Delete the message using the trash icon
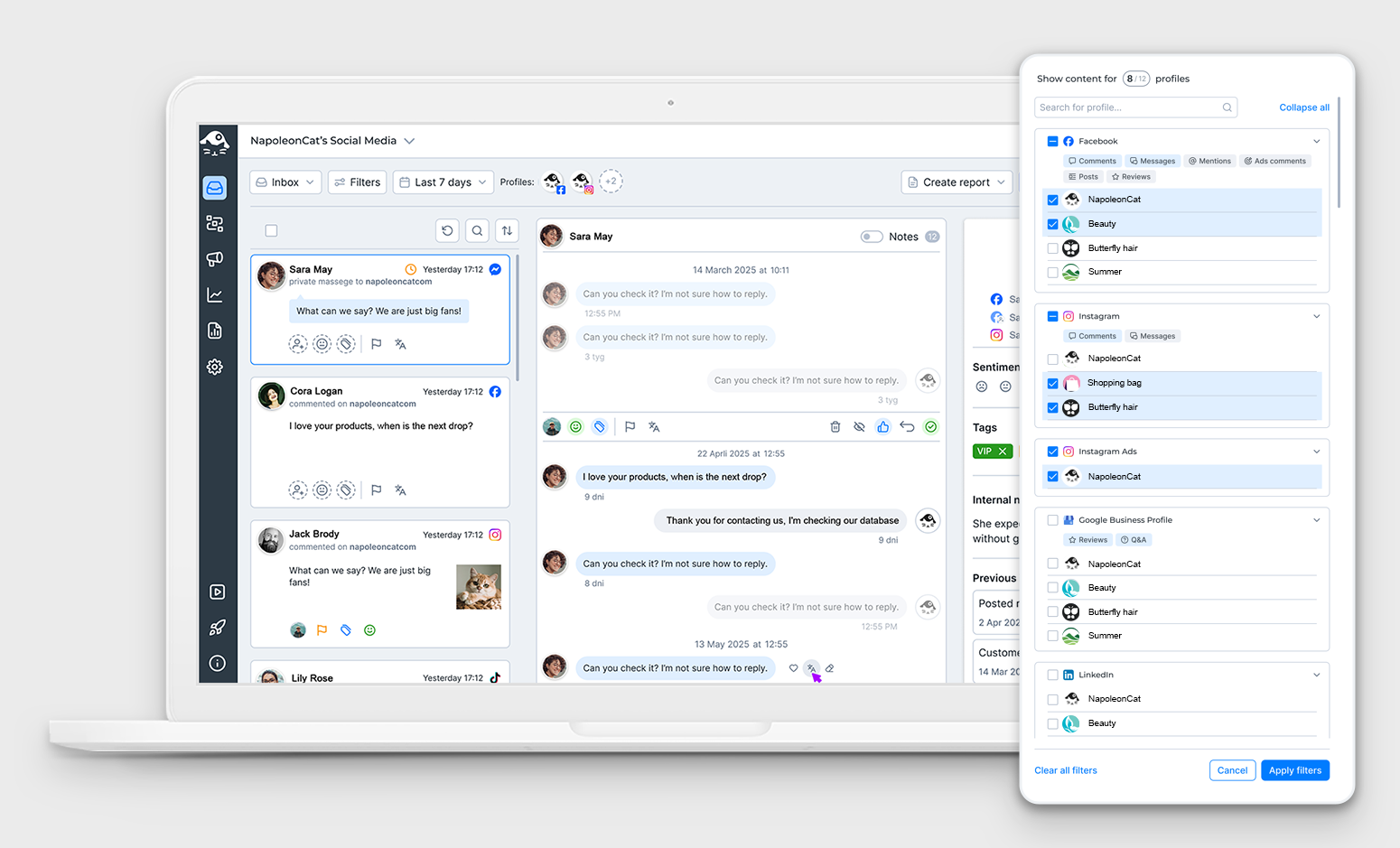Viewport: 1400px width, 848px height. 835,427
